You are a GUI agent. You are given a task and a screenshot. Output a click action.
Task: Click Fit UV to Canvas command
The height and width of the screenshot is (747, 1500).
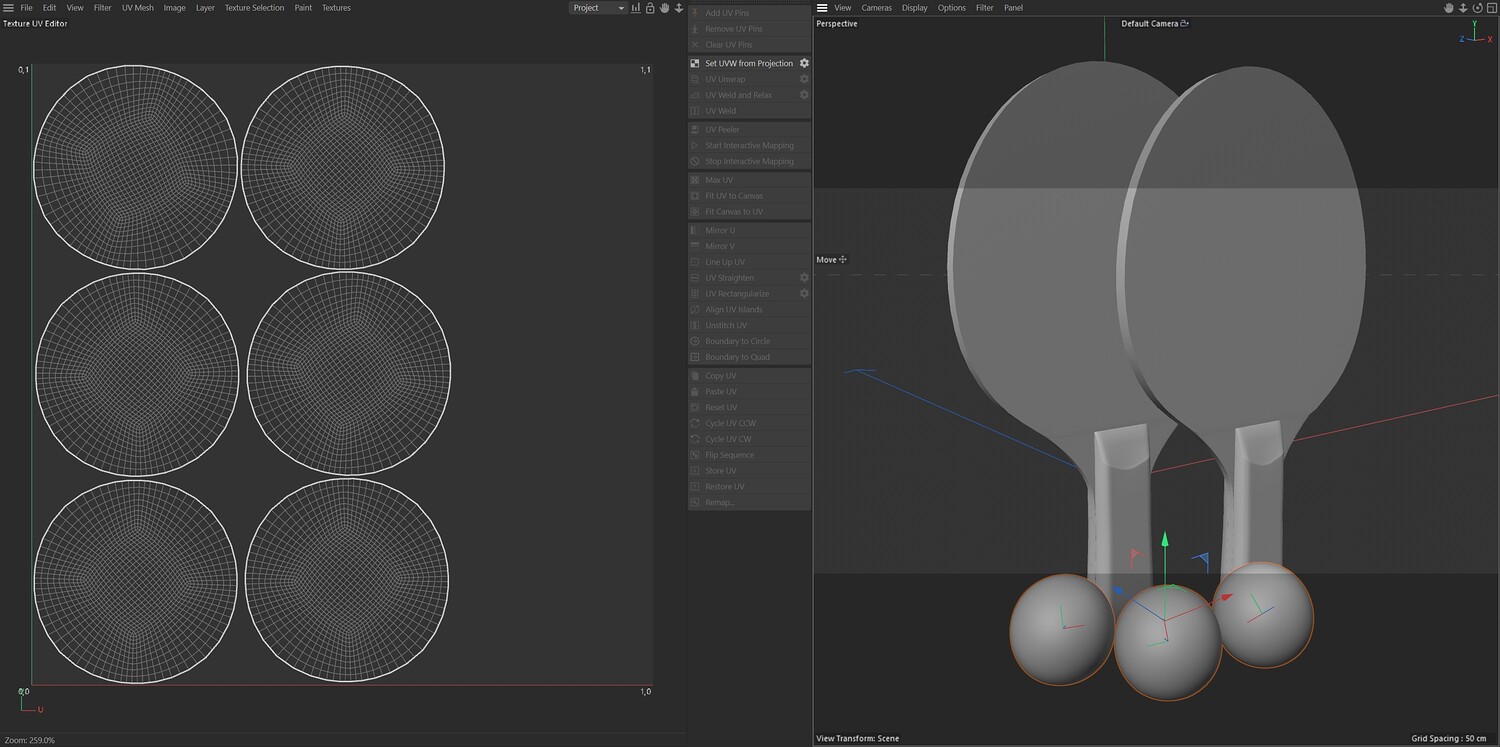734,196
